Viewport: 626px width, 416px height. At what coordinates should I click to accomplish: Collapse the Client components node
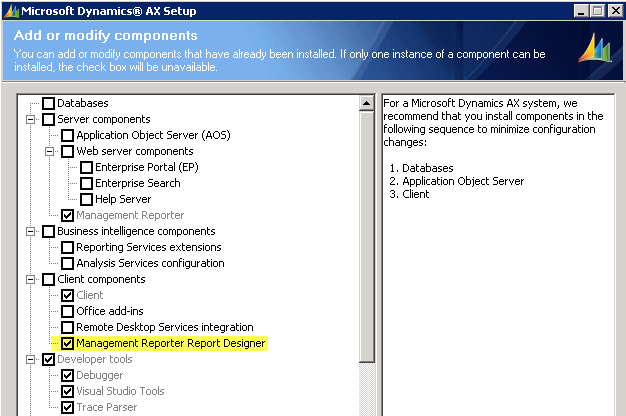(30, 279)
